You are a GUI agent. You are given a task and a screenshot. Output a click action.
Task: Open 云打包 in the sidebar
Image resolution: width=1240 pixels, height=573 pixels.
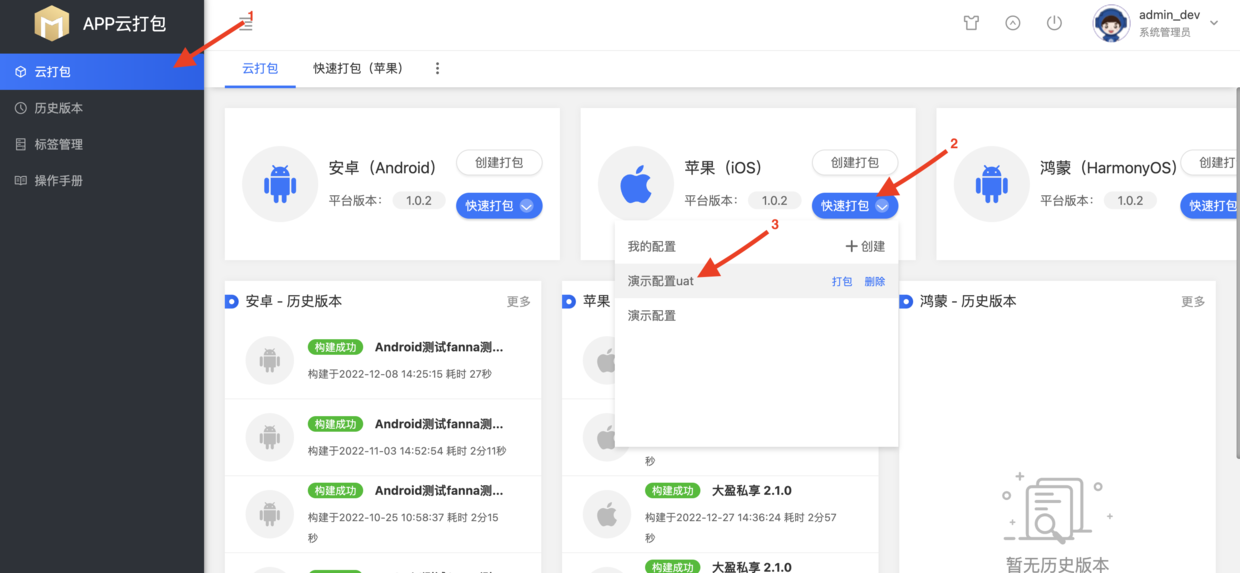click(x=102, y=72)
